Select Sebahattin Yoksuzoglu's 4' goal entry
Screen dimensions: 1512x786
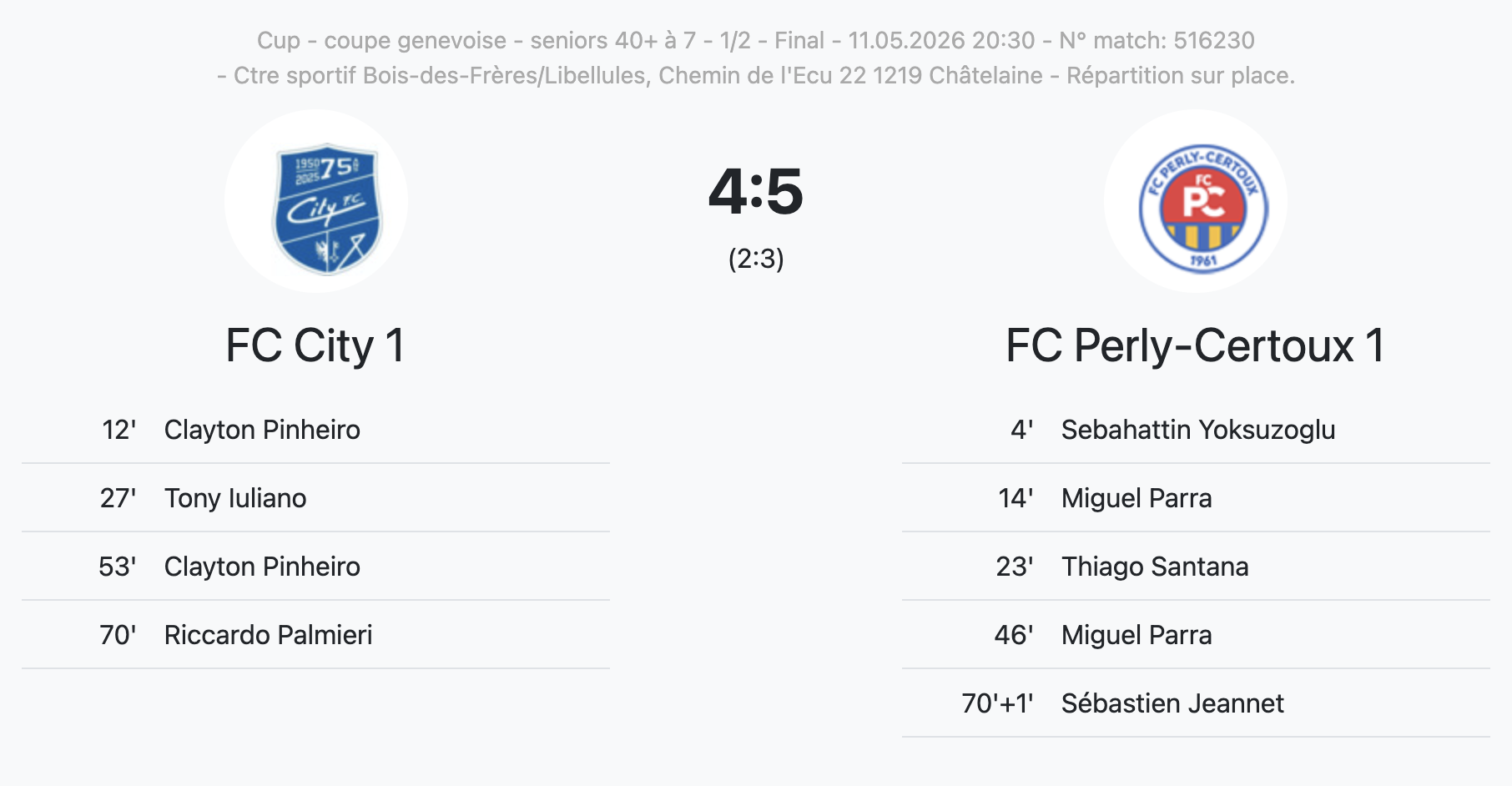pyautogui.click(x=1196, y=430)
